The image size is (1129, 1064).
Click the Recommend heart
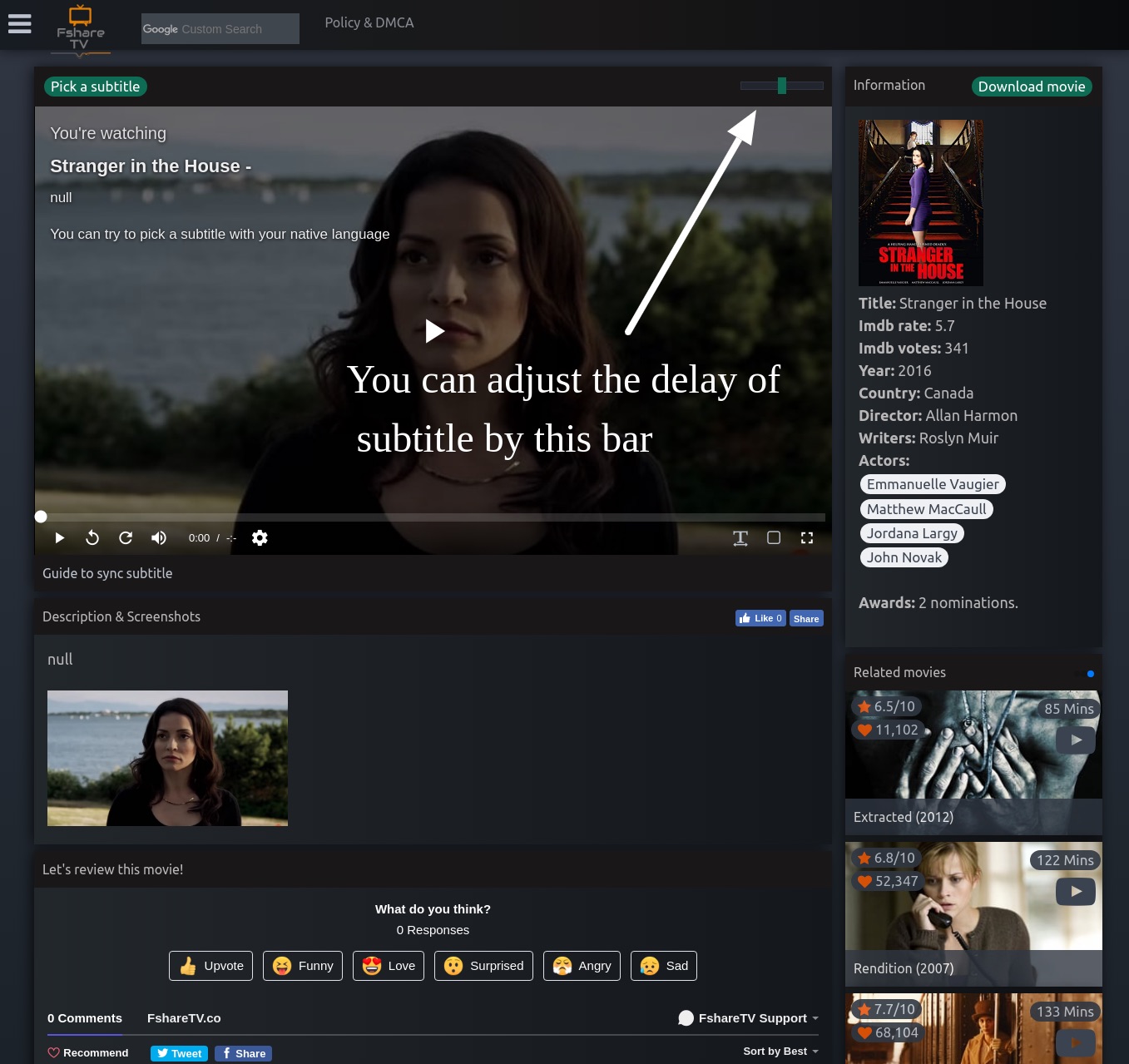pos(88,1053)
